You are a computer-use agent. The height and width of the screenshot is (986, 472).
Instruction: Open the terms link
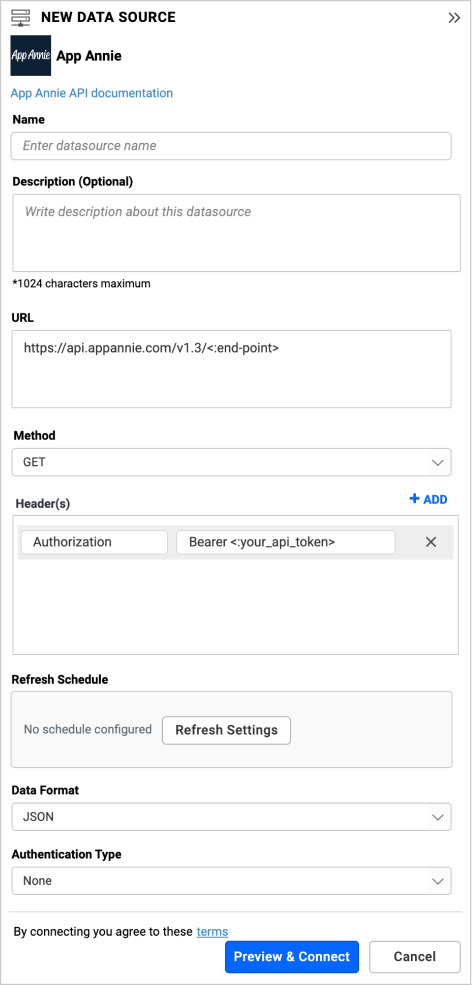click(x=212, y=931)
